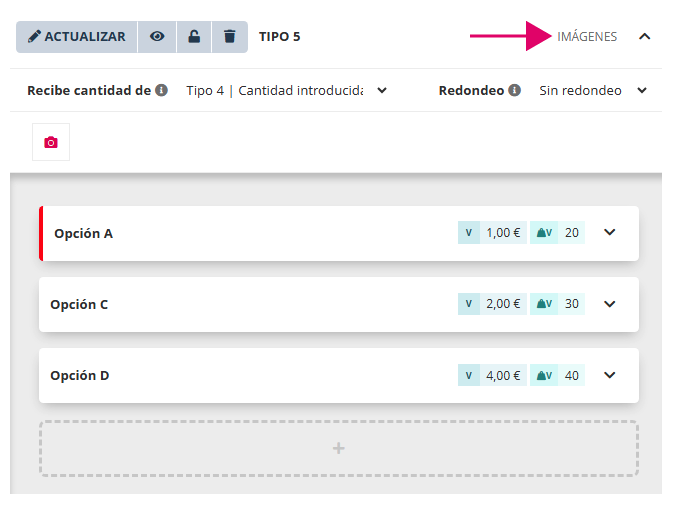The height and width of the screenshot is (507, 676).
Task: Delete Tipo 5 using the trash icon
Action: (x=230, y=36)
